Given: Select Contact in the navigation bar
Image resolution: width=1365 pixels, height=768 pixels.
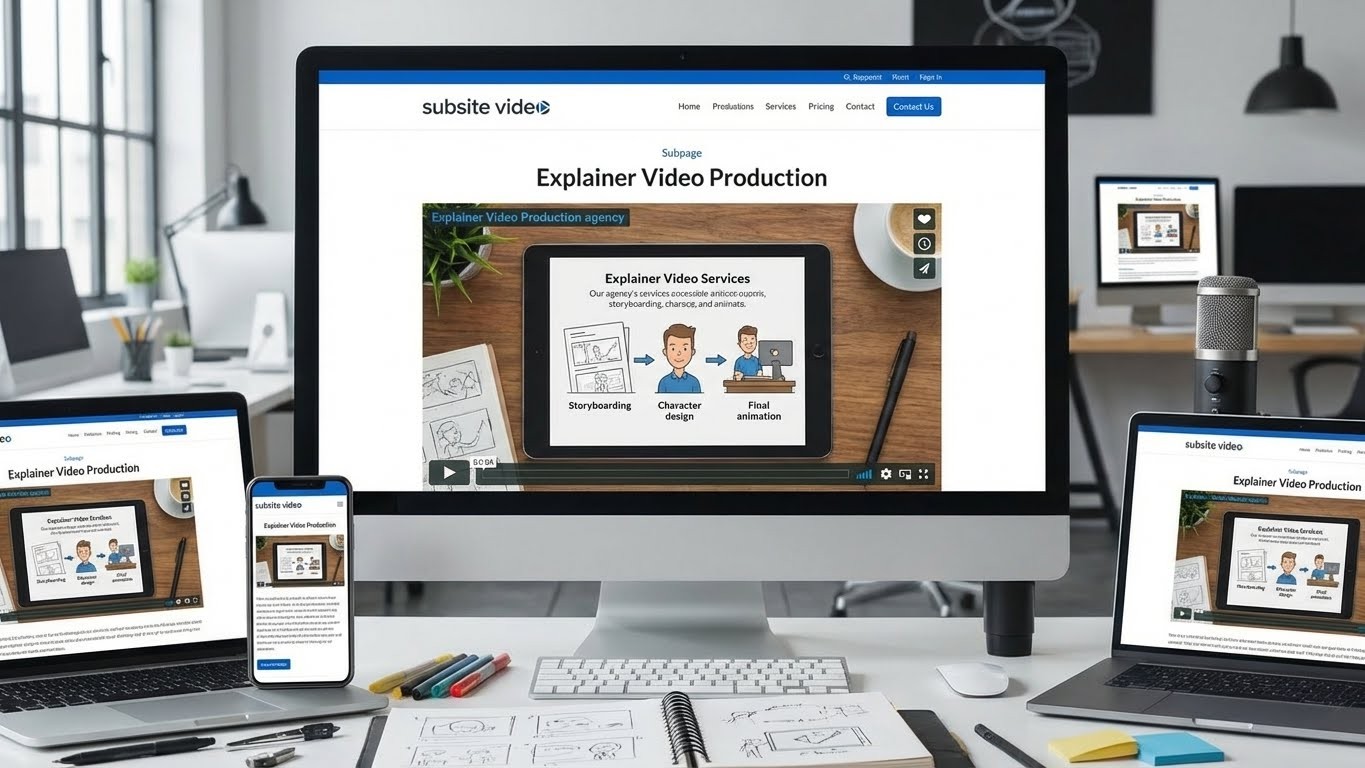Looking at the screenshot, I should pos(860,107).
